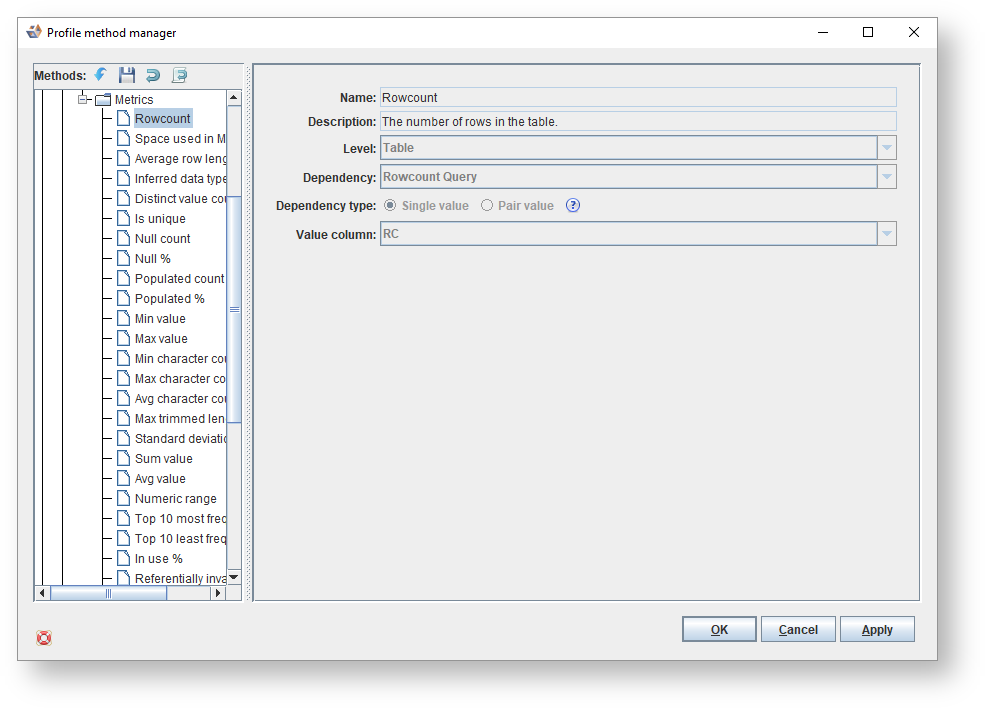Select the Null % tree item
This screenshot has width=986, height=709.
coord(152,259)
